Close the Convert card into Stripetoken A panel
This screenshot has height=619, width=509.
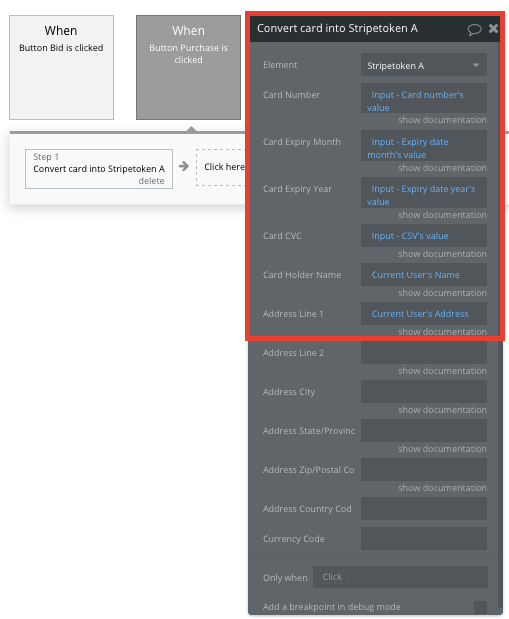click(x=493, y=28)
